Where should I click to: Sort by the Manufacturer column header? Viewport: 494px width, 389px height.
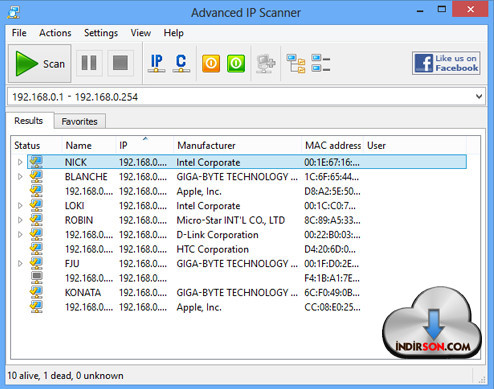[x=237, y=145]
